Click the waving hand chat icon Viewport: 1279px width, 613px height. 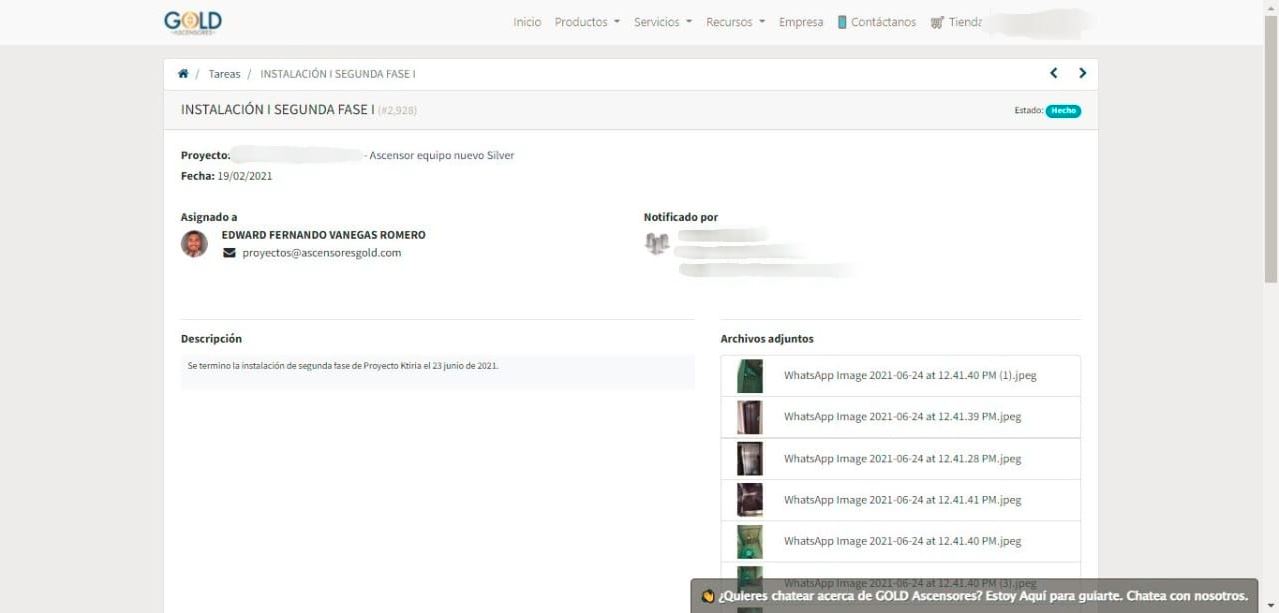[708, 596]
